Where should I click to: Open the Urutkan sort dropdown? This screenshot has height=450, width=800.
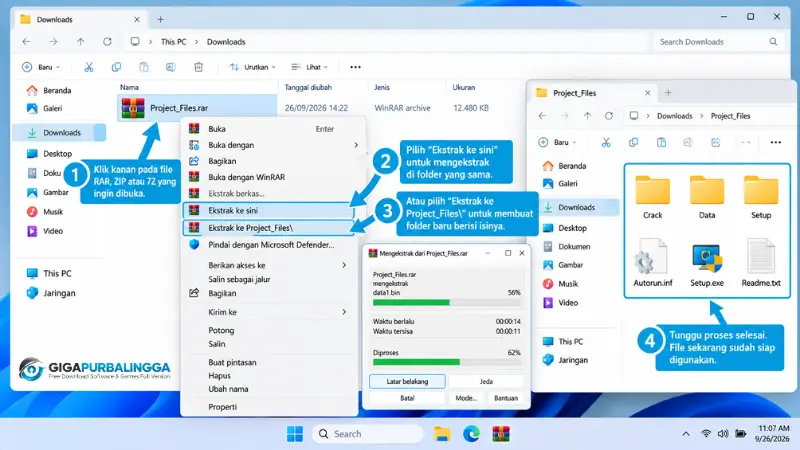(253, 67)
